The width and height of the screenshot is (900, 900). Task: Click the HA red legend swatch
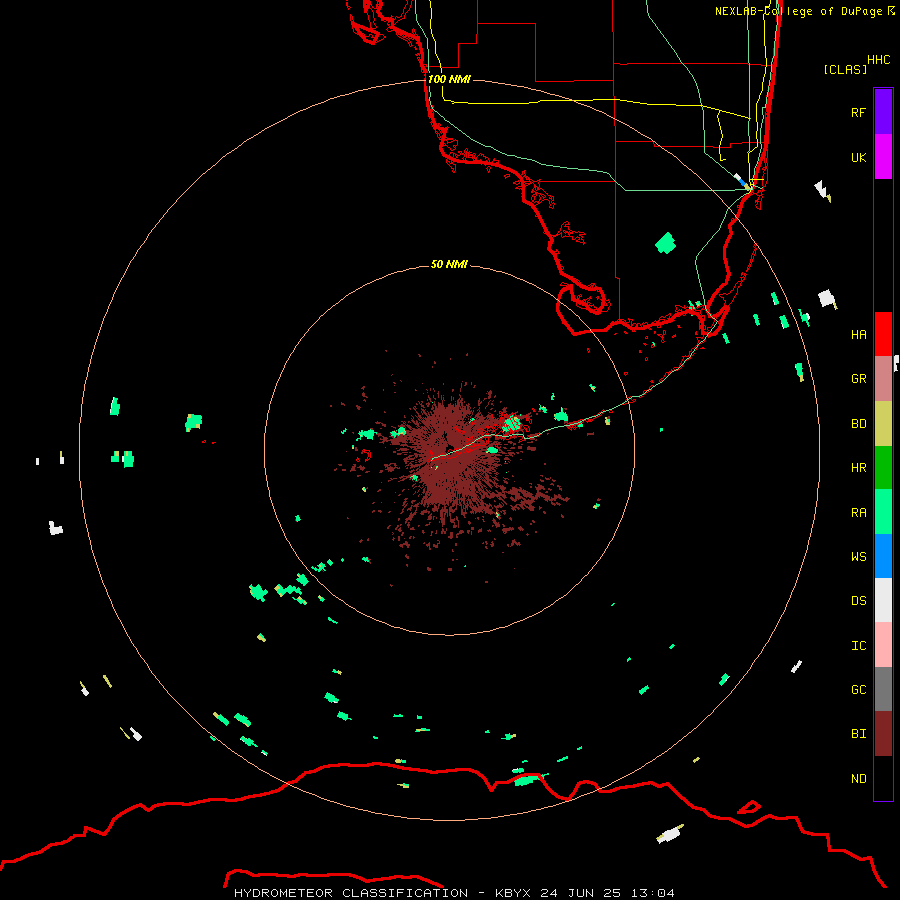pos(883,334)
